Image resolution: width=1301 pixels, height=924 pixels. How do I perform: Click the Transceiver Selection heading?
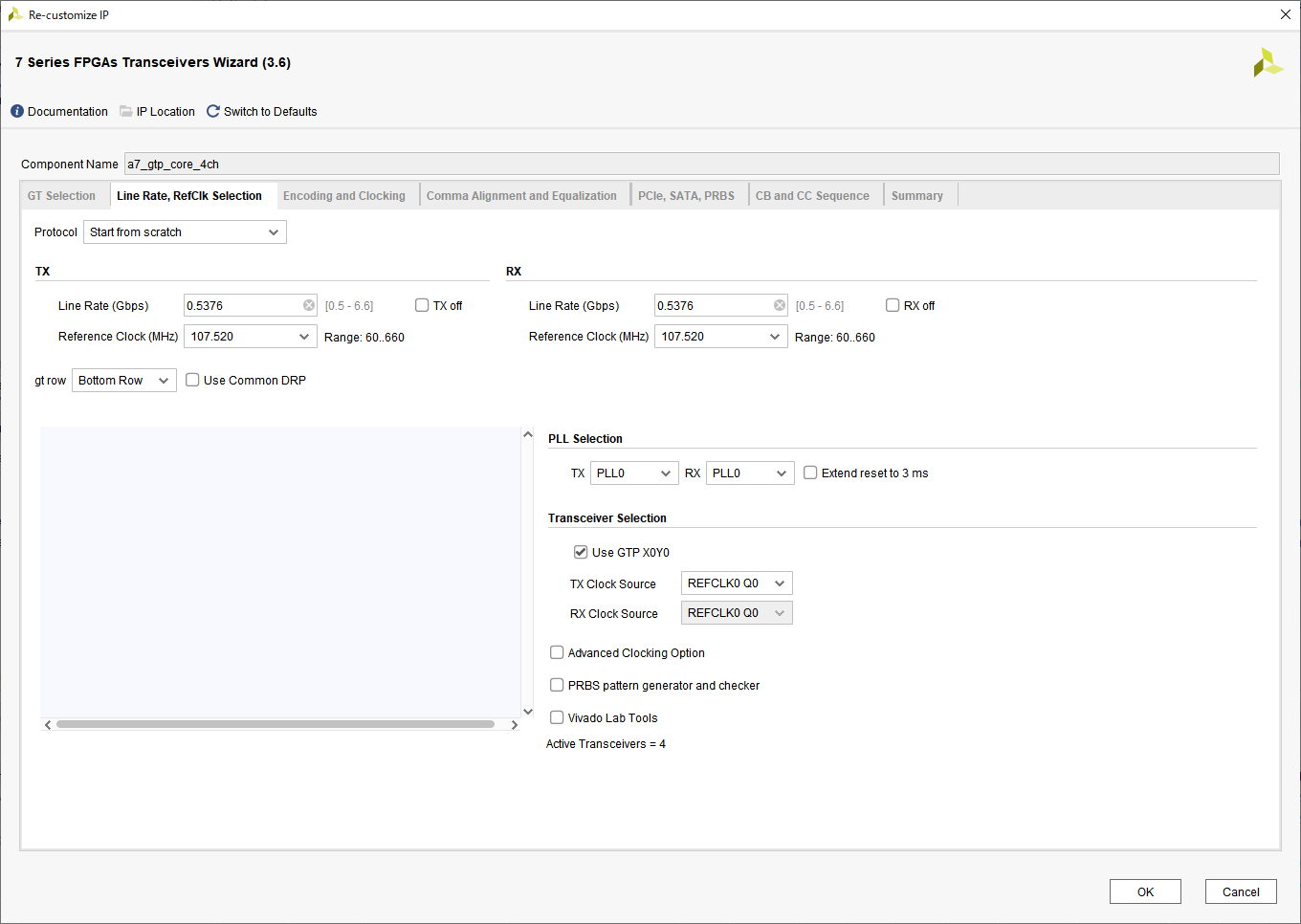pos(607,518)
